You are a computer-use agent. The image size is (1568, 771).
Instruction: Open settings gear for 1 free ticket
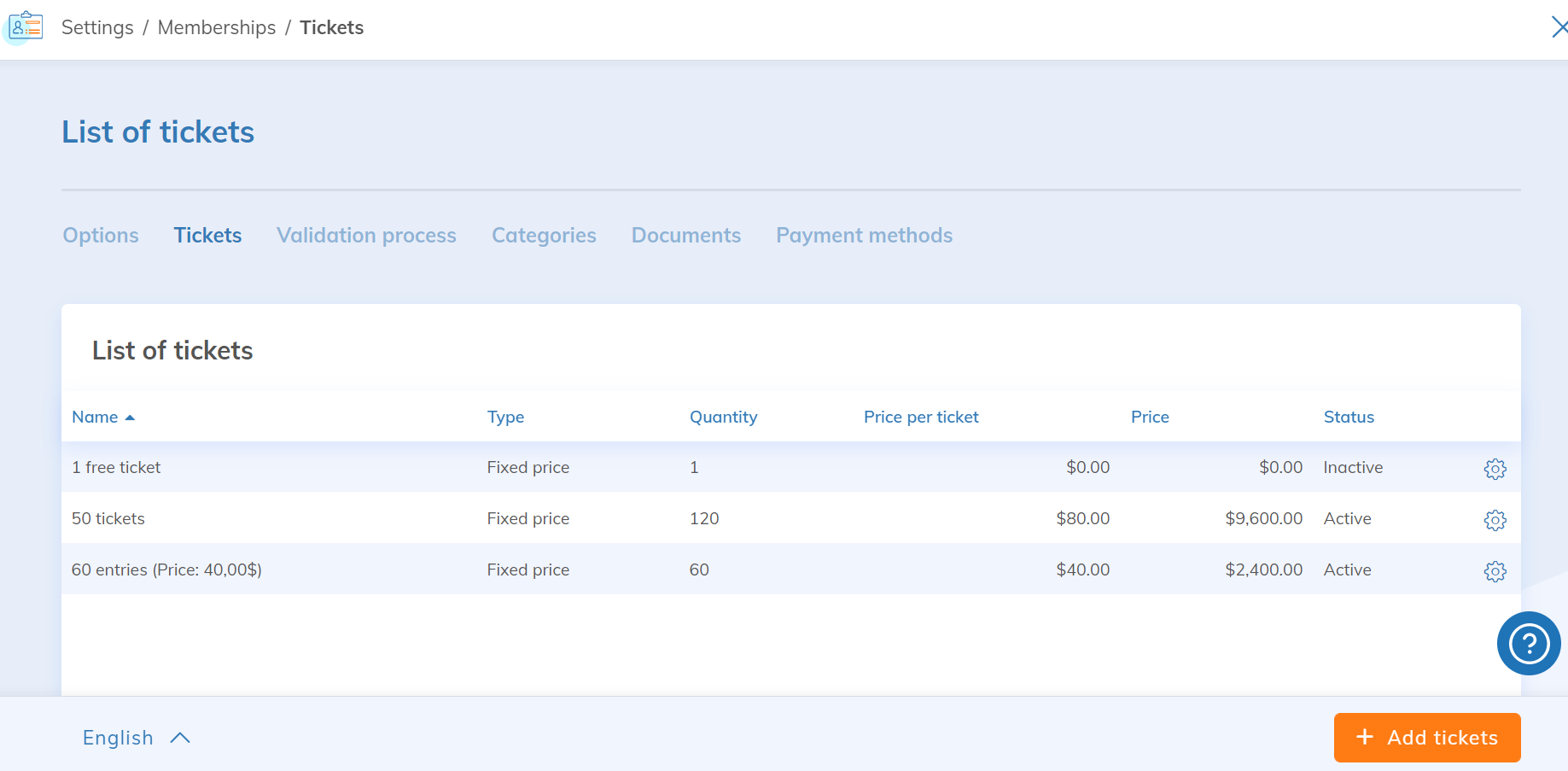coord(1495,469)
